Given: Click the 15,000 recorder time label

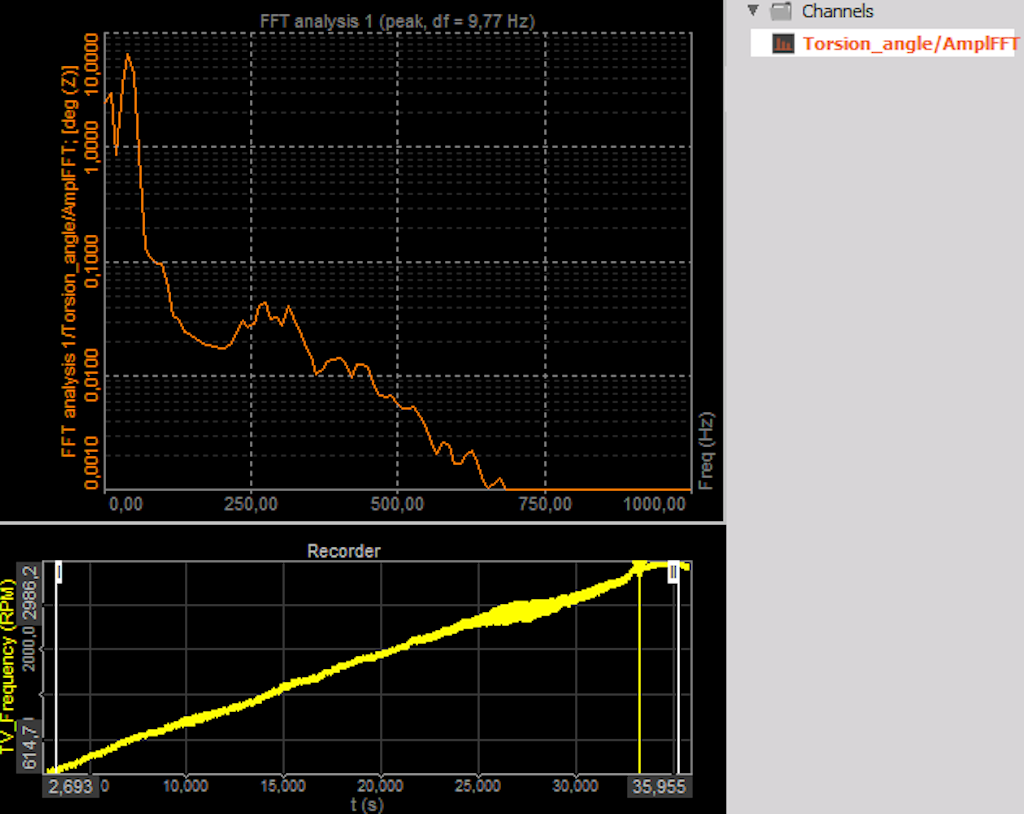Looking at the screenshot, I should (x=283, y=786).
